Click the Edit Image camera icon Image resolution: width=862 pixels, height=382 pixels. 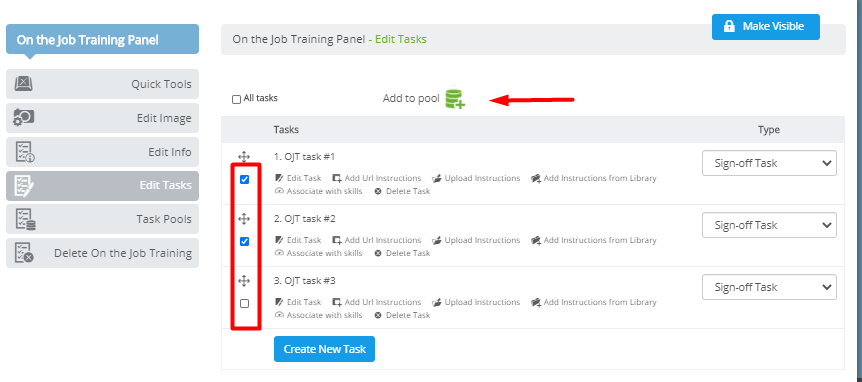(24, 118)
